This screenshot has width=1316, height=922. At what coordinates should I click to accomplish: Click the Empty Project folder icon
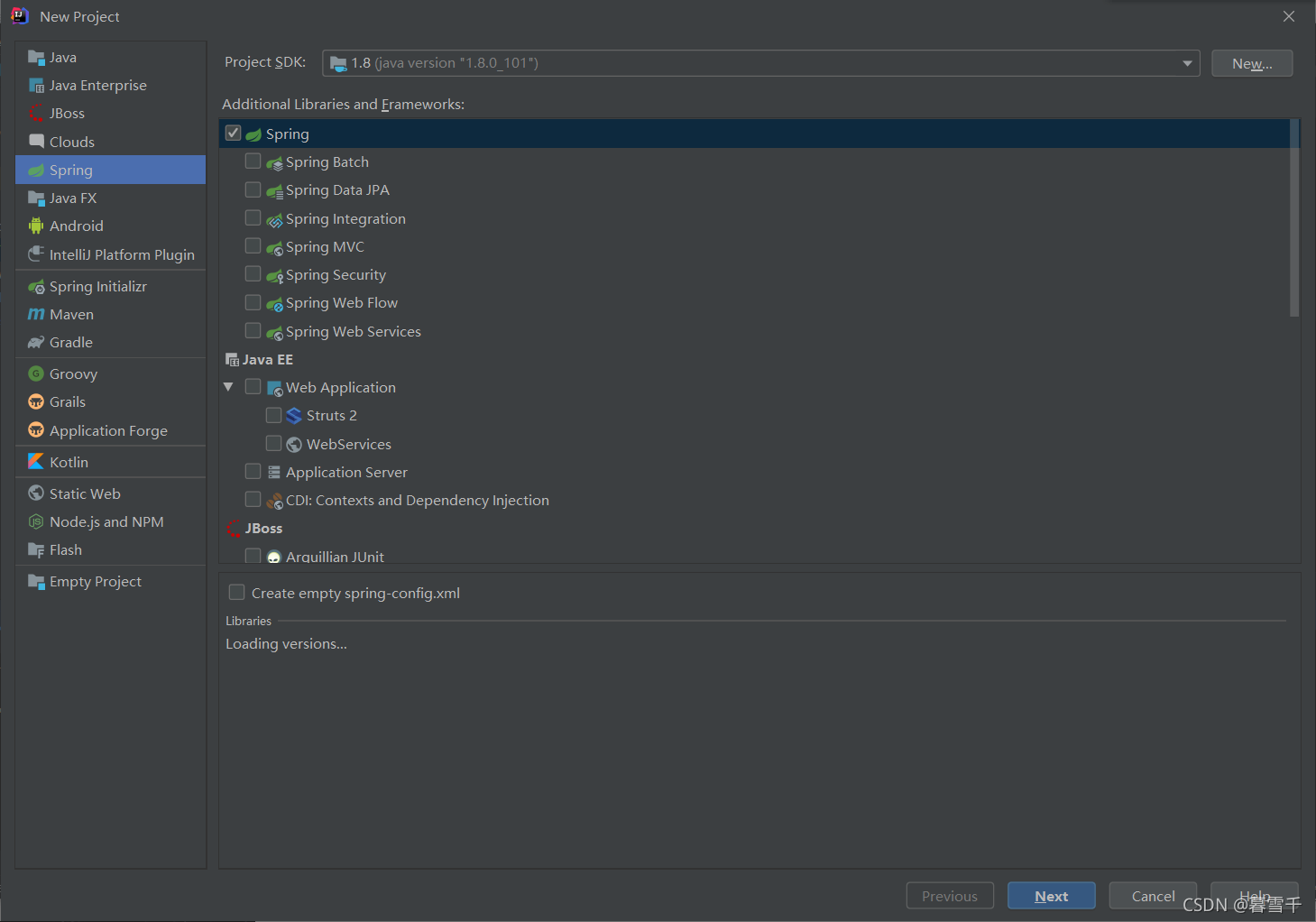coord(36,581)
